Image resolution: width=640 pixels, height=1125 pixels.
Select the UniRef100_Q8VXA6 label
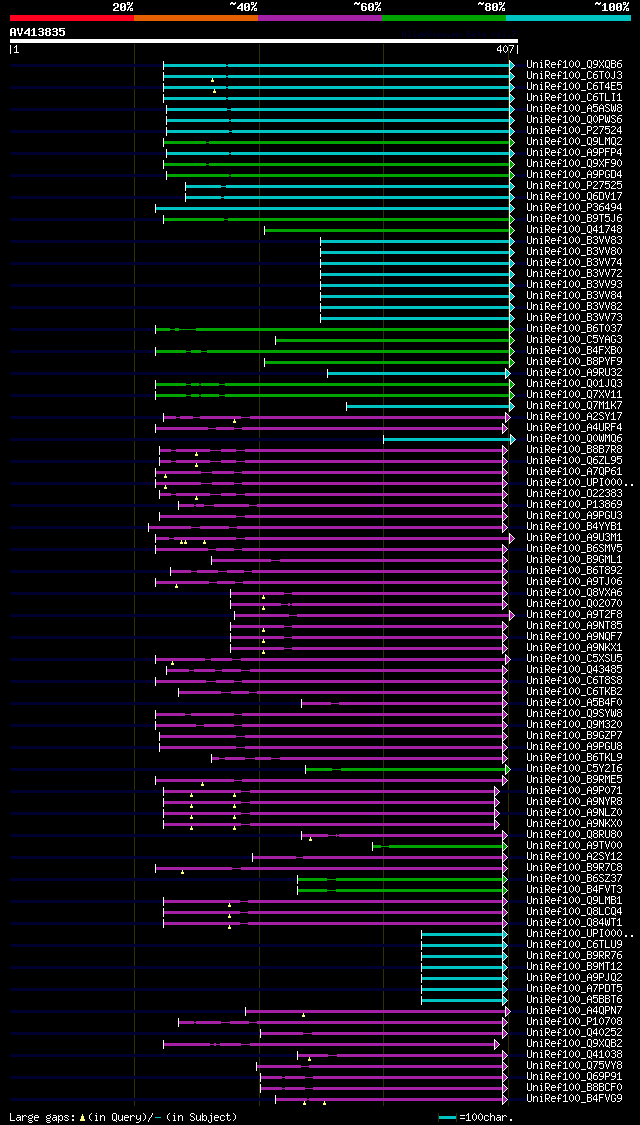coord(574,593)
